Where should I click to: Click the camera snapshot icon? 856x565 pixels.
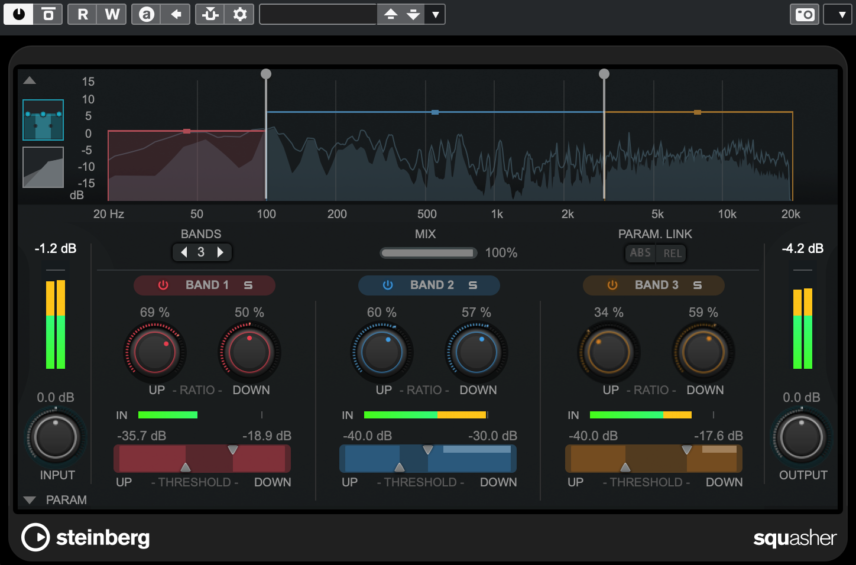[x=805, y=14]
